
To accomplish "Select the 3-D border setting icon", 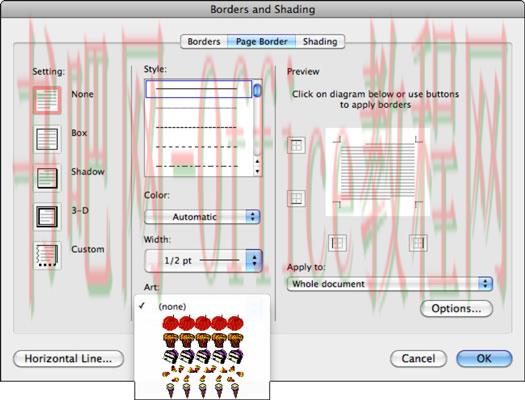I will tap(47, 217).
